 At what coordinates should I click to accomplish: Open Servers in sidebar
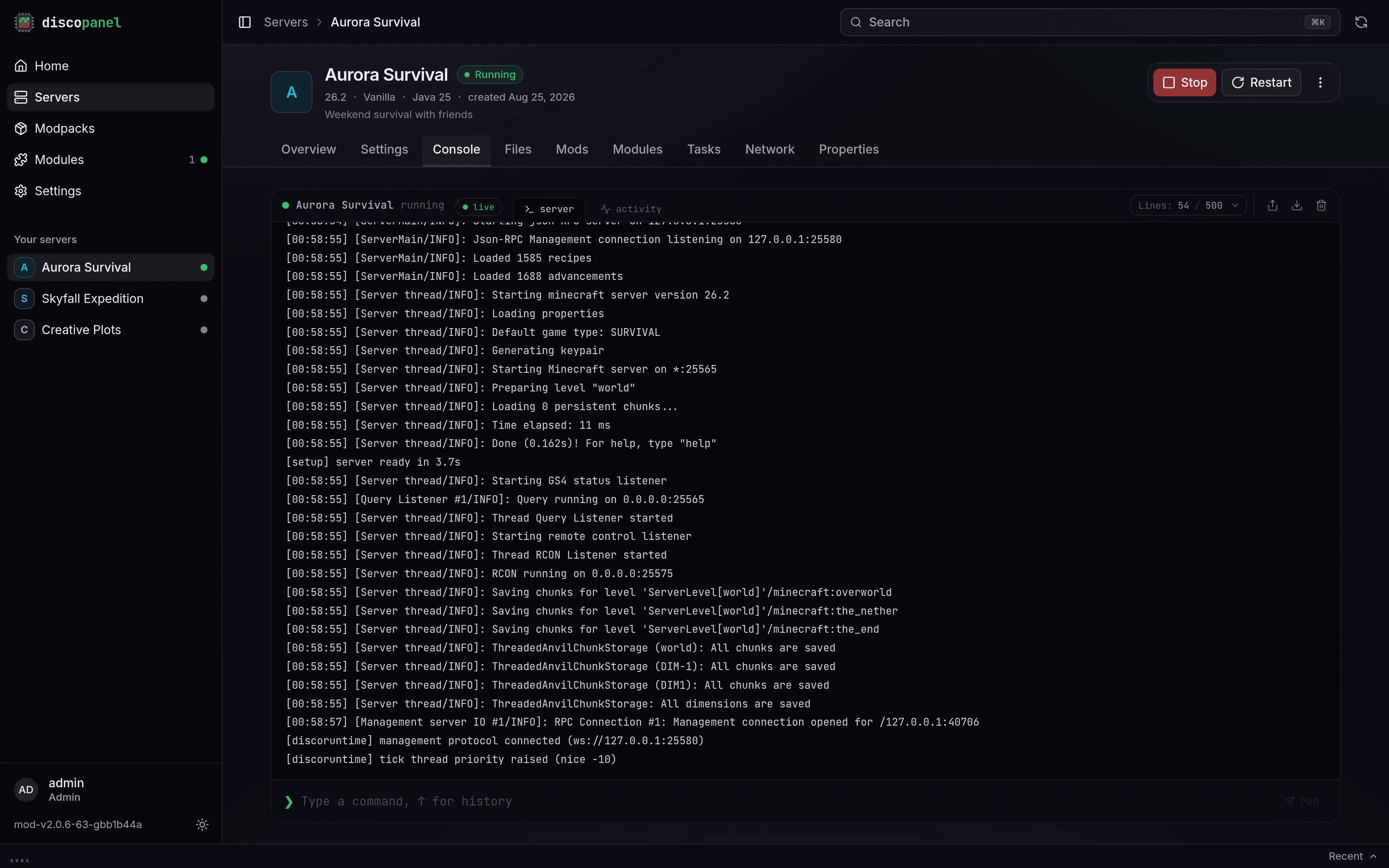(110, 97)
